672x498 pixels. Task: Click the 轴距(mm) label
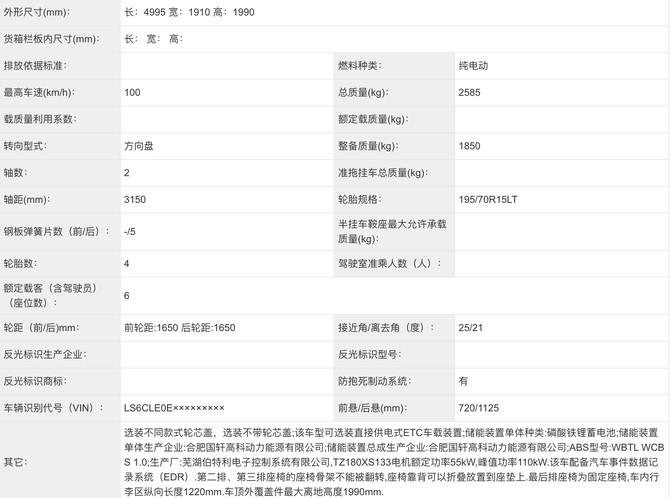pyautogui.click(x=27, y=199)
